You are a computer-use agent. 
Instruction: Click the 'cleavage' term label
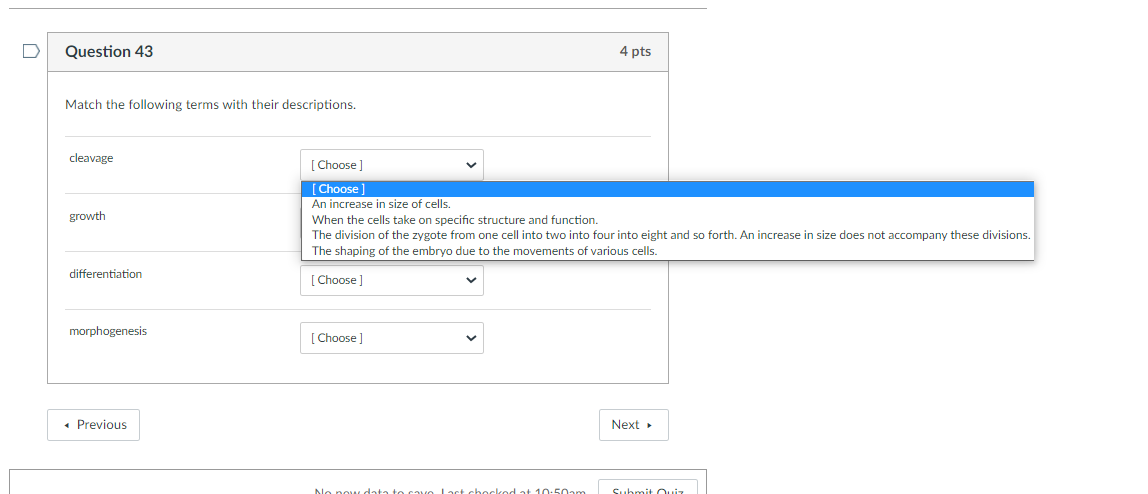pos(92,158)
